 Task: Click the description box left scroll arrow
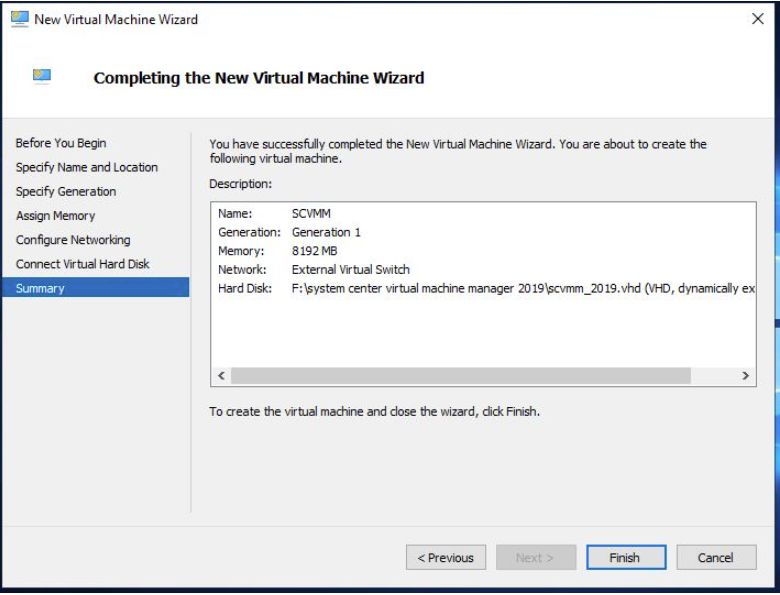[x=221, y=376]
